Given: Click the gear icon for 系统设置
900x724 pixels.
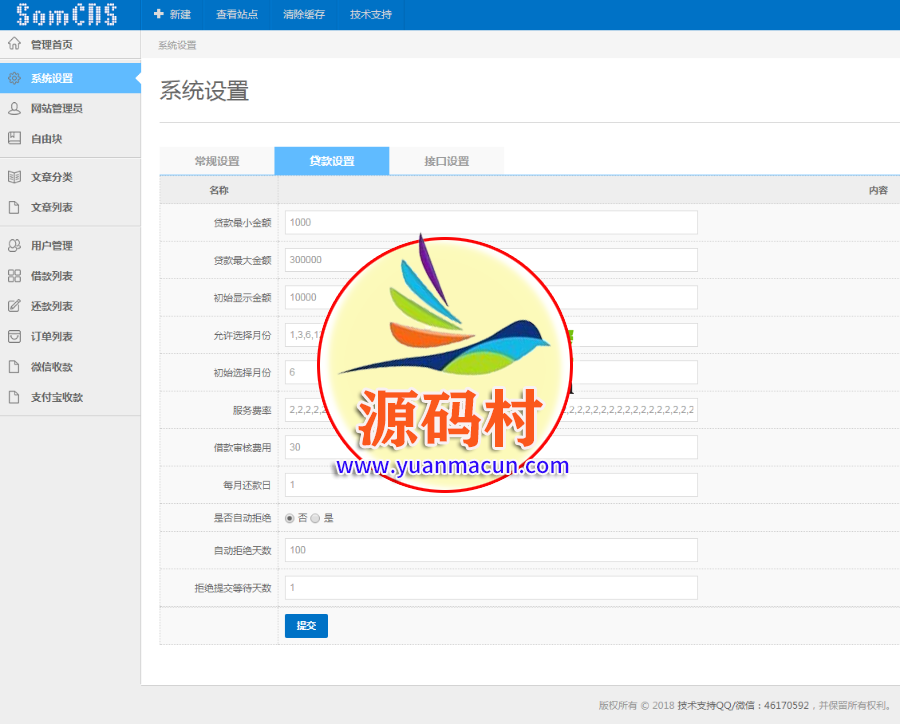Looking at the screenshot, I should [x=14, y=78].
